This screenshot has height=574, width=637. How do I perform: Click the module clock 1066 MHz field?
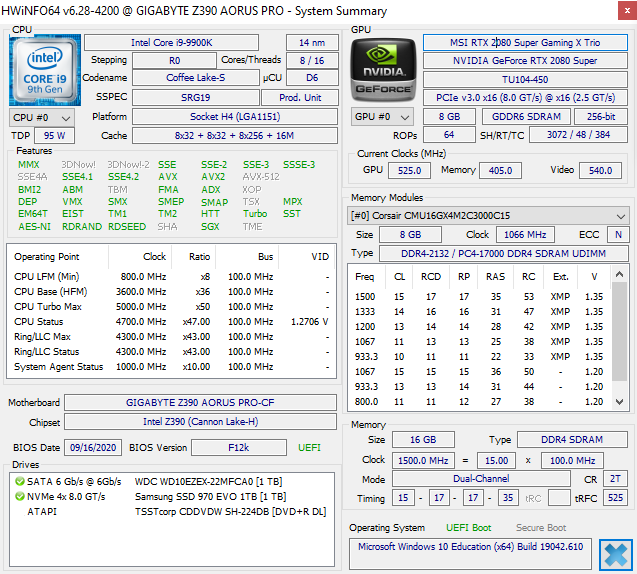click(x=525, y=235)
